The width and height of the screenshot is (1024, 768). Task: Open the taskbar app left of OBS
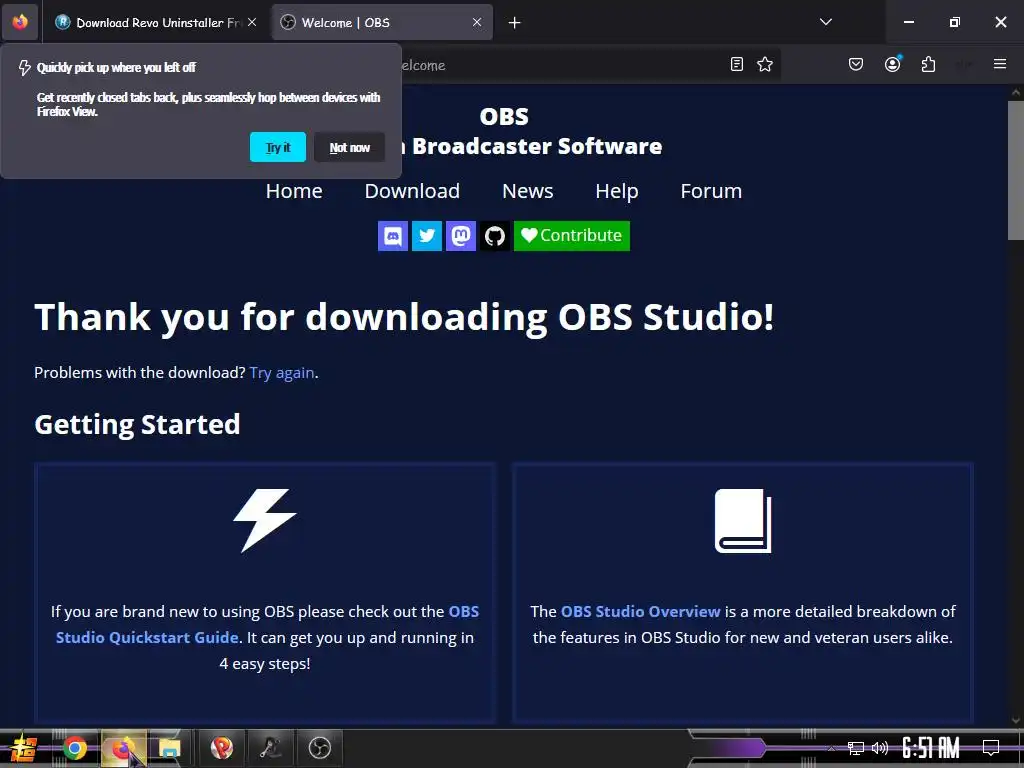coord(271,748)
